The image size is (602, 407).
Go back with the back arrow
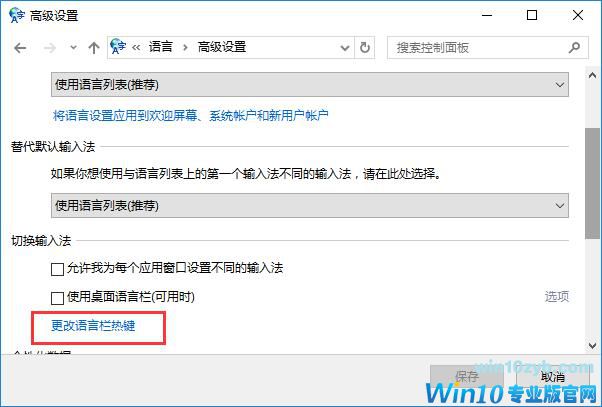20,48
